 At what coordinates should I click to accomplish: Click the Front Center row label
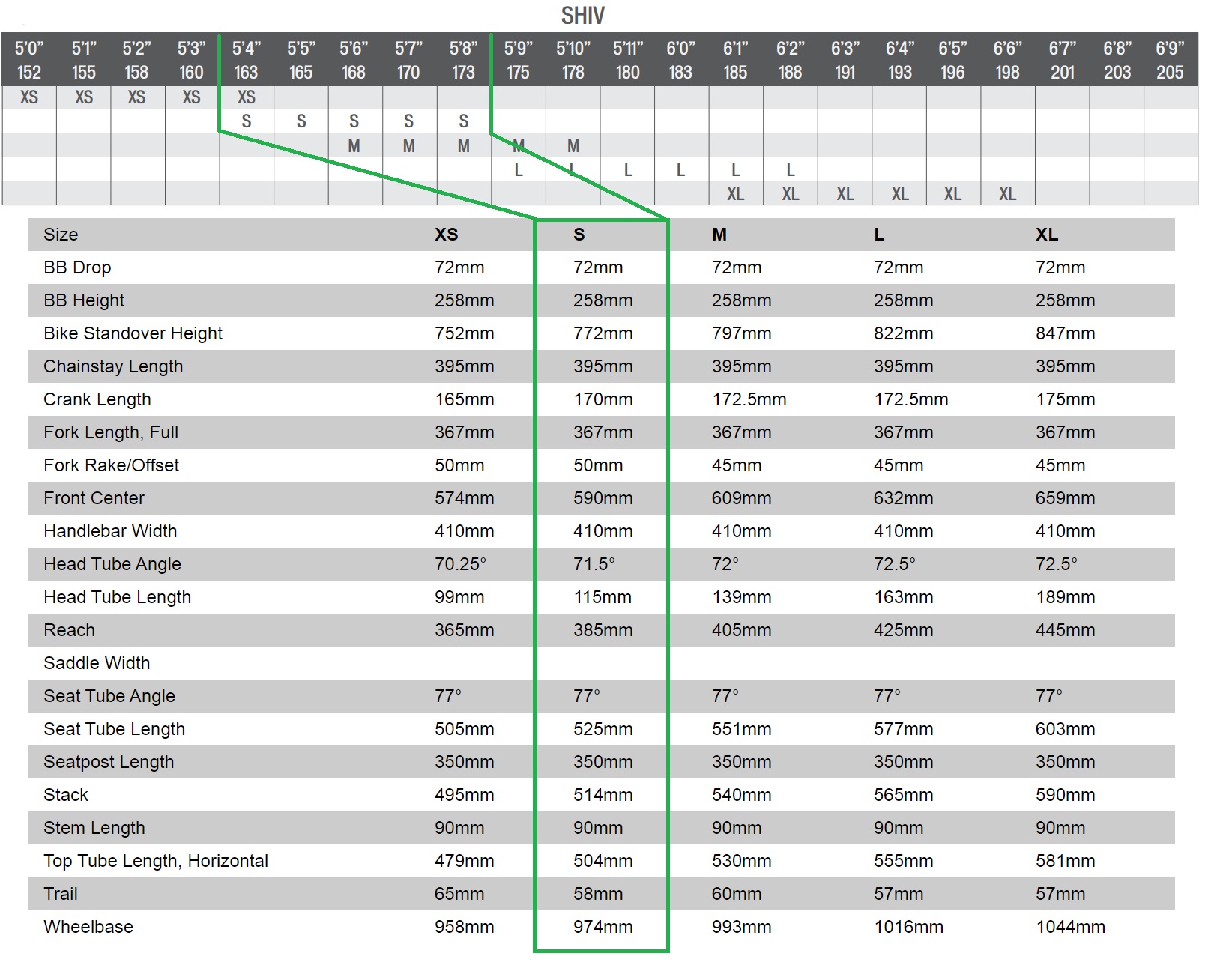click(x=94, y=498)
